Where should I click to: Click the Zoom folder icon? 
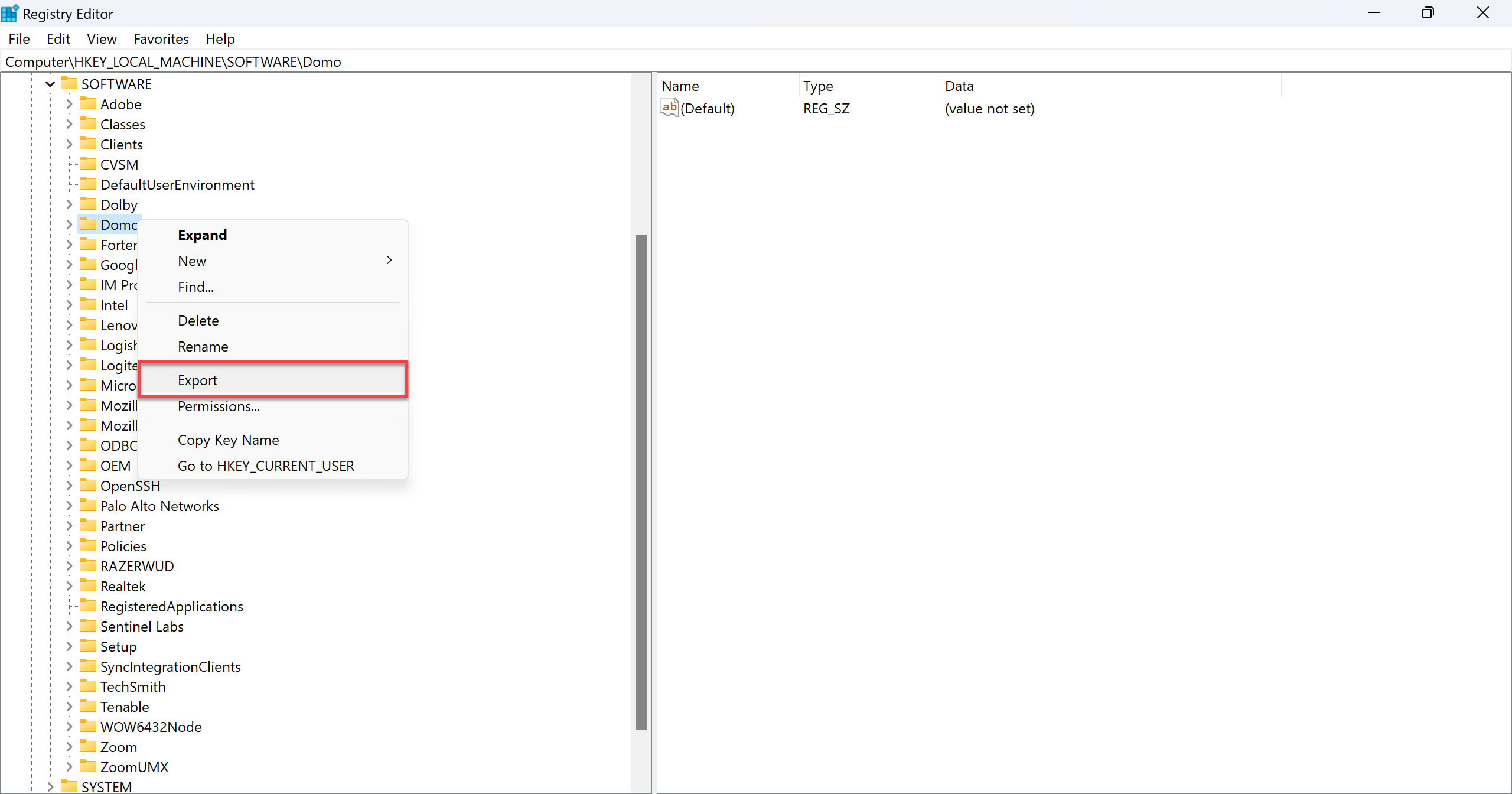[x=87, y=747]
